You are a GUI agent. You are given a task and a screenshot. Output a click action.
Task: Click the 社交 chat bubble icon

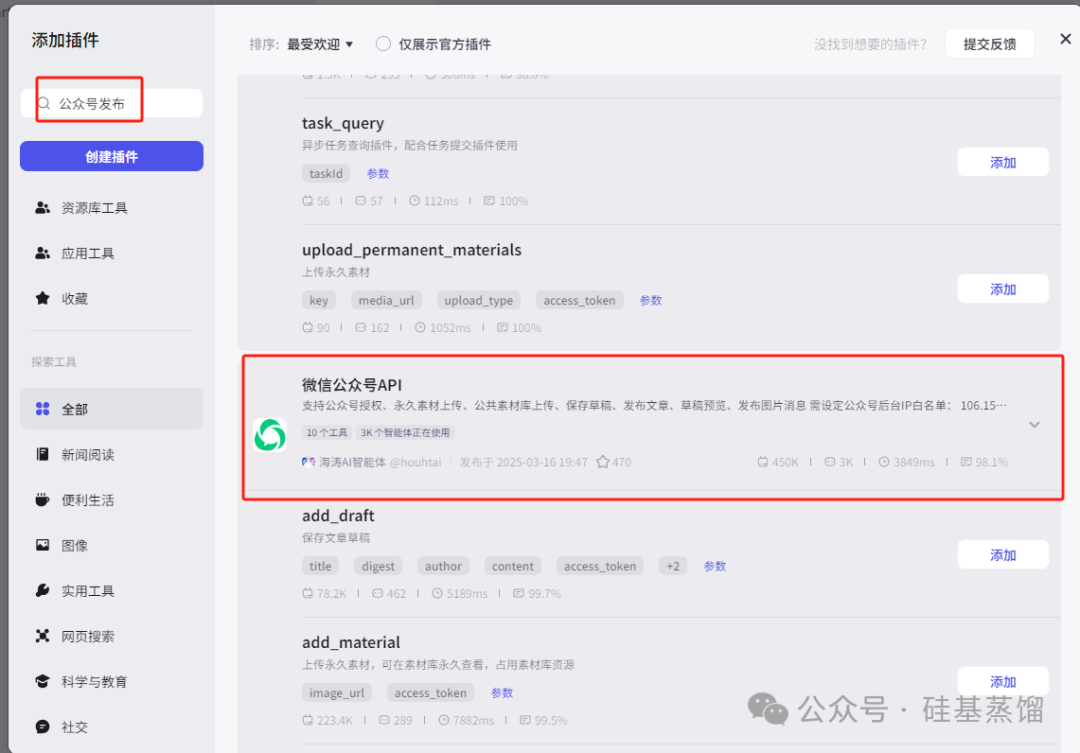click(43, 727)
